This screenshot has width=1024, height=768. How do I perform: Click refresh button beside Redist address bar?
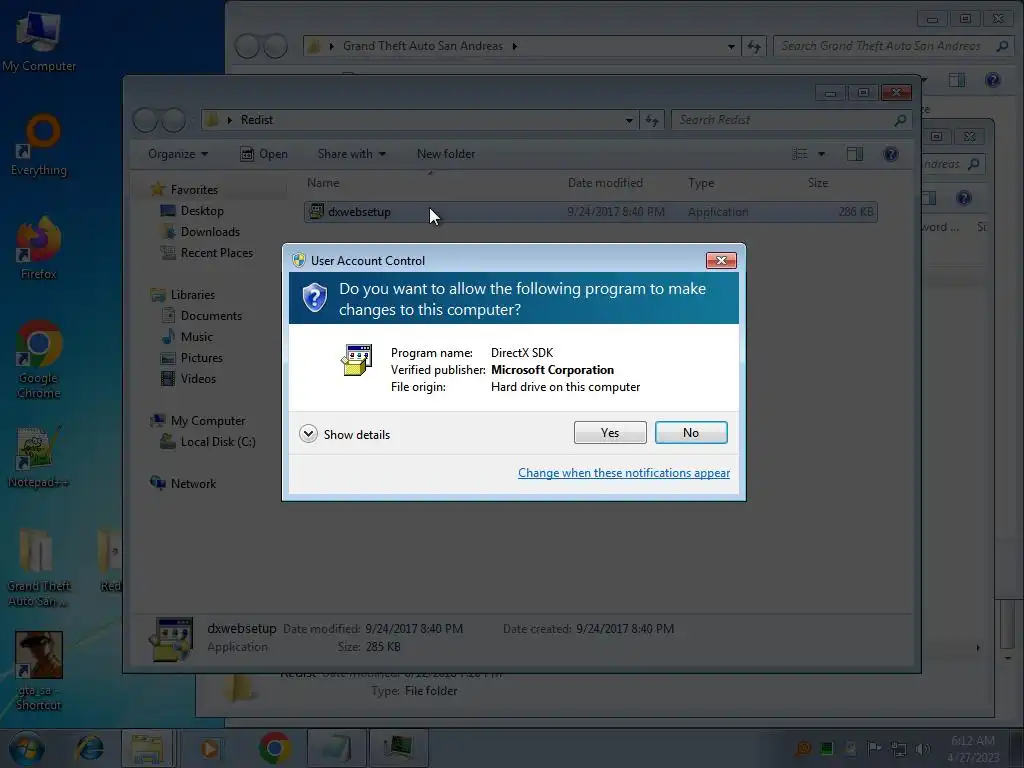coord(652,120)
